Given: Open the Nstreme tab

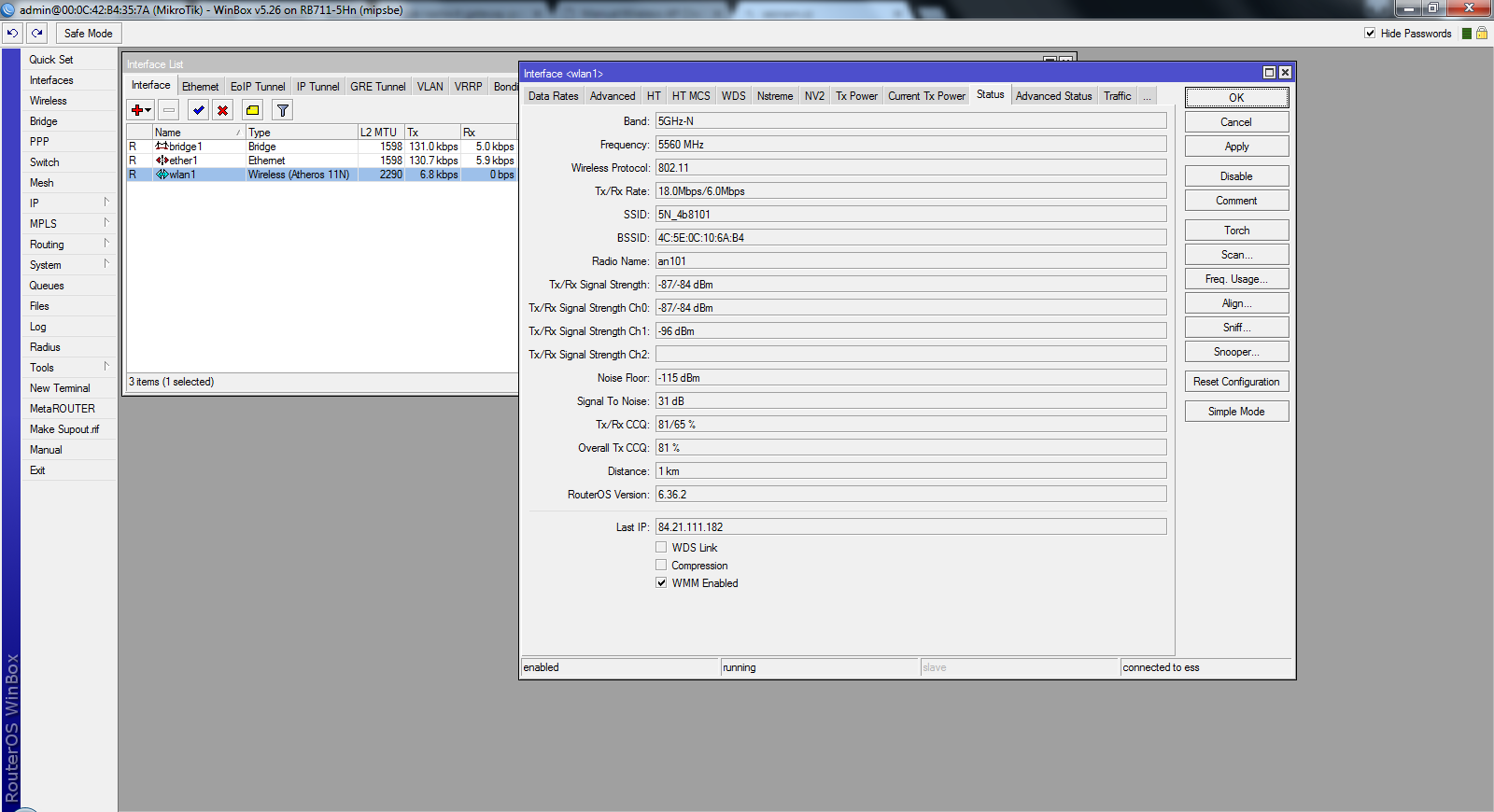Looking at the screenshot, I should tap(775, 96).
